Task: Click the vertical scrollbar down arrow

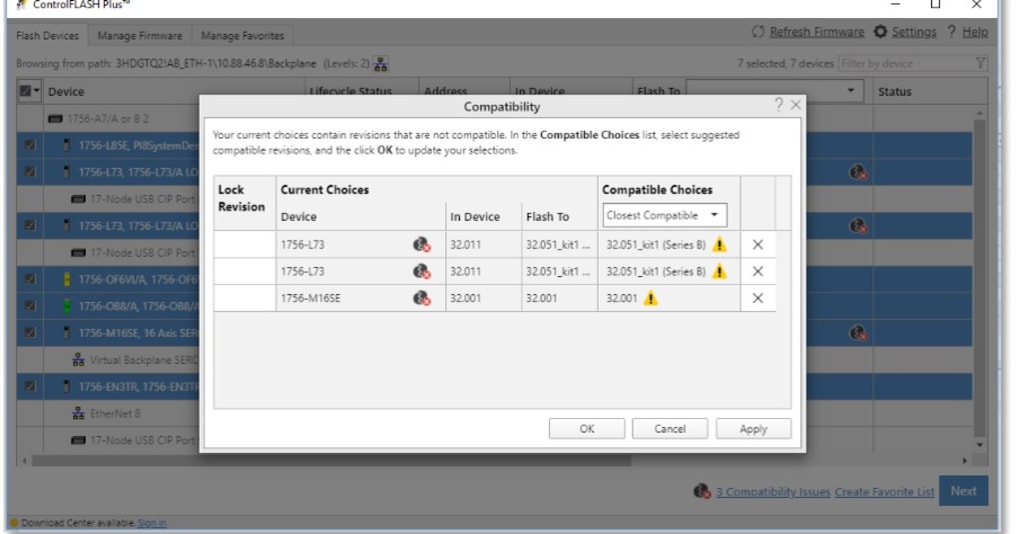Action: 979,445
